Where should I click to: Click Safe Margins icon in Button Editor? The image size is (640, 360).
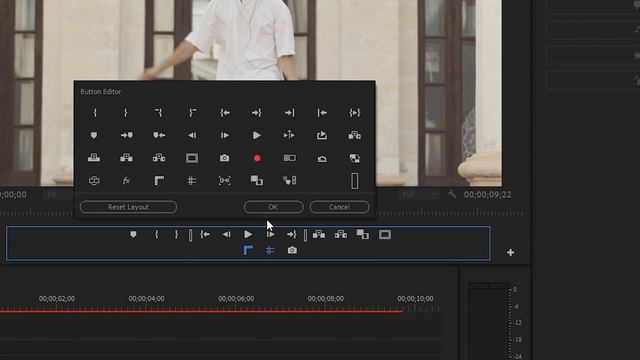[x=192, y=158]
